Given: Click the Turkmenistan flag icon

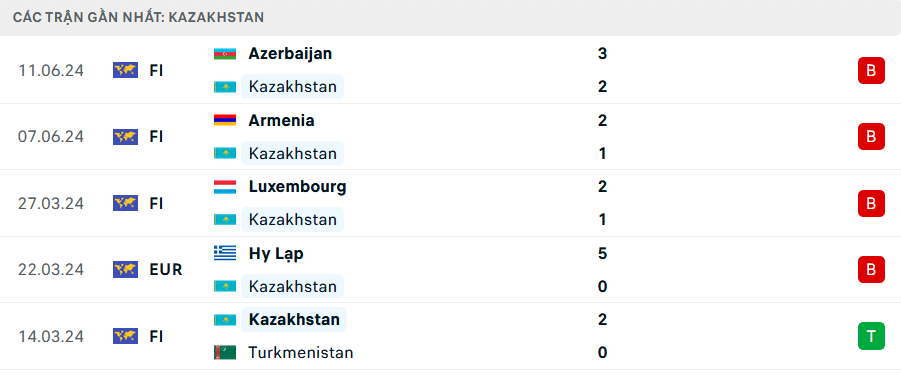Looking at the screenshot, I should pos(225,352).
